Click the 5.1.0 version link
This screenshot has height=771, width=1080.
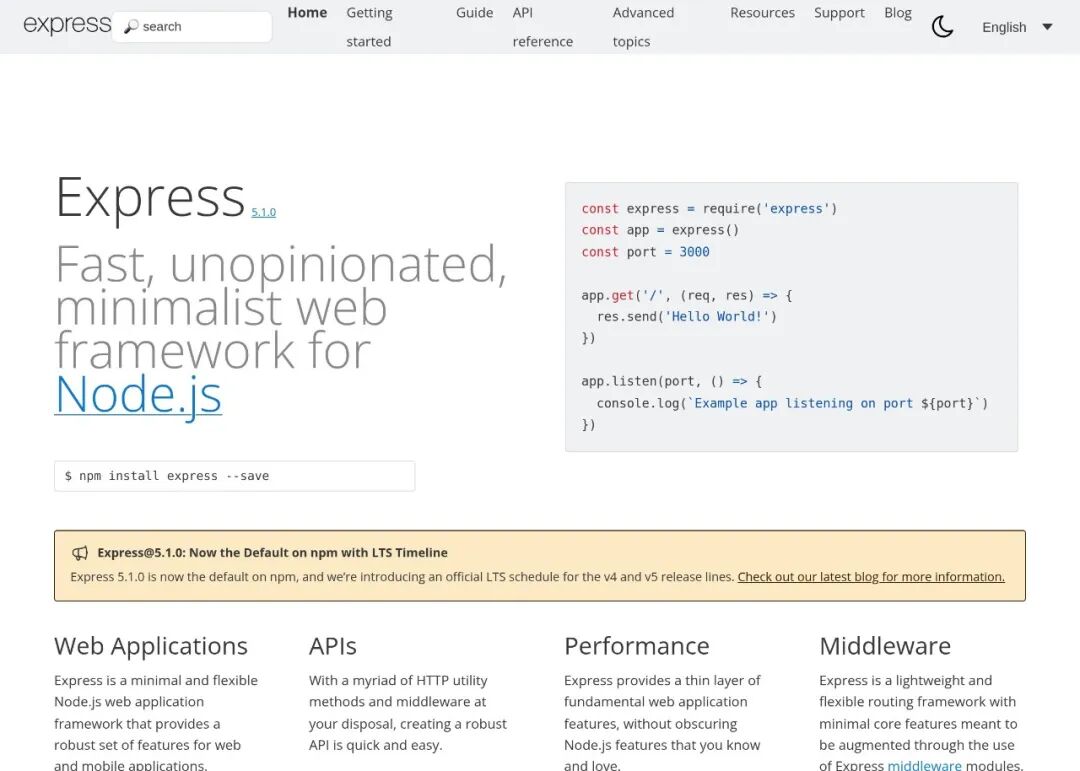(264, 212)
